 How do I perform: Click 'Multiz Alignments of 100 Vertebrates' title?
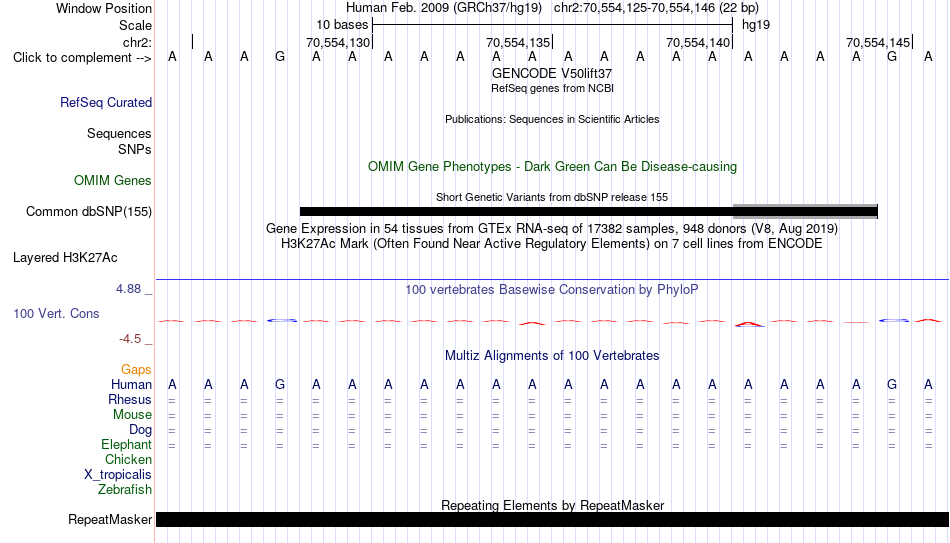point(552,356)
